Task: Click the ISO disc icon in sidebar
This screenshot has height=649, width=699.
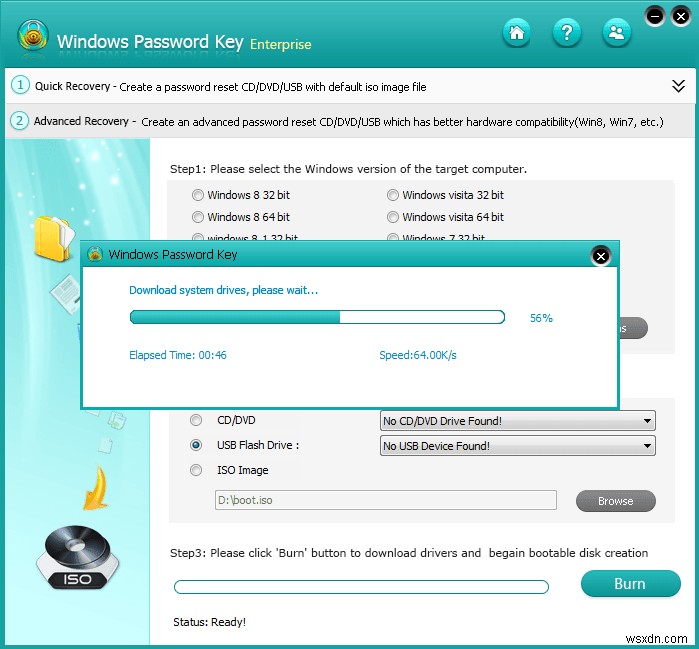Action: (77, 557)
